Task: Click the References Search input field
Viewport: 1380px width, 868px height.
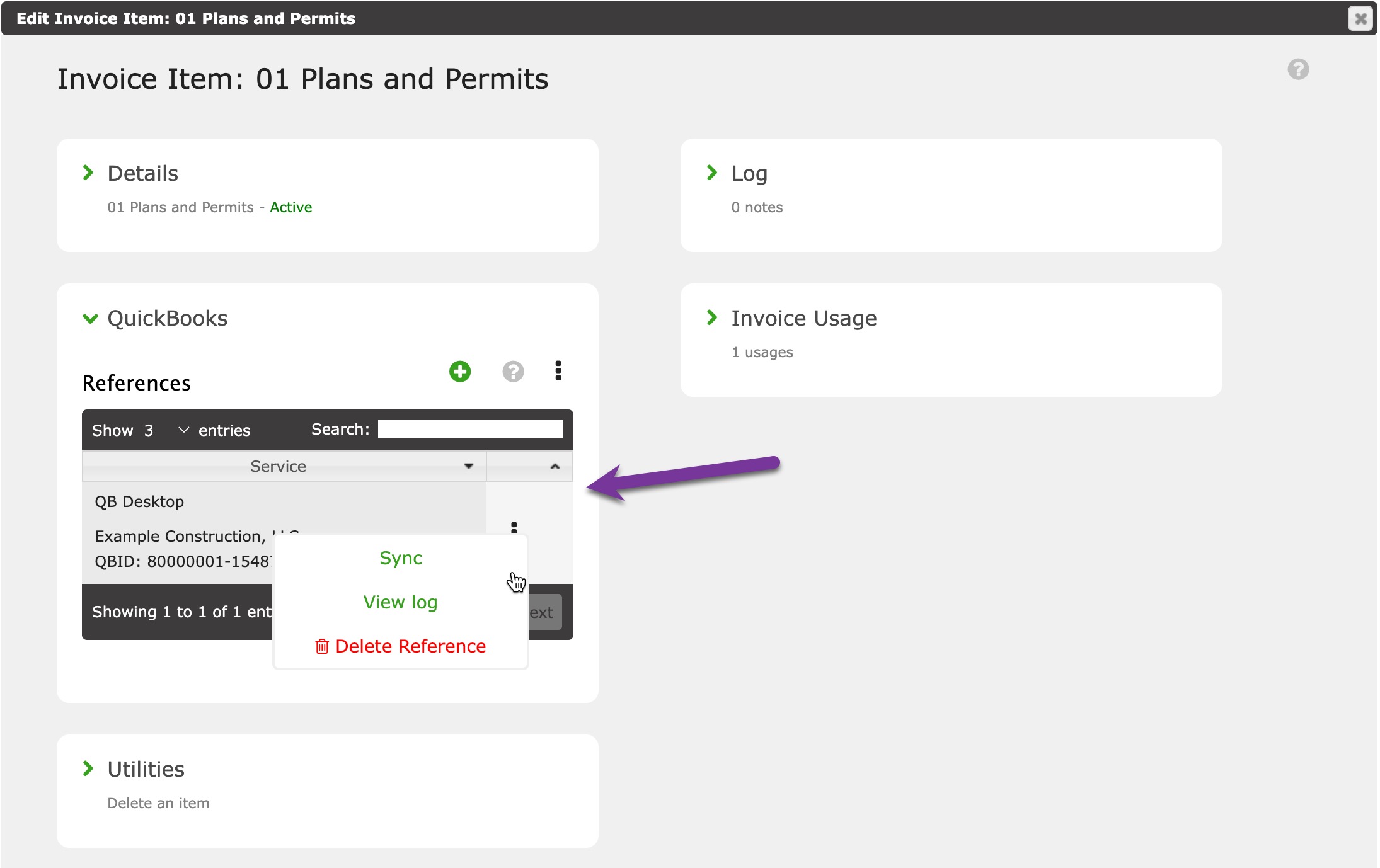Action: pos(470,430)
